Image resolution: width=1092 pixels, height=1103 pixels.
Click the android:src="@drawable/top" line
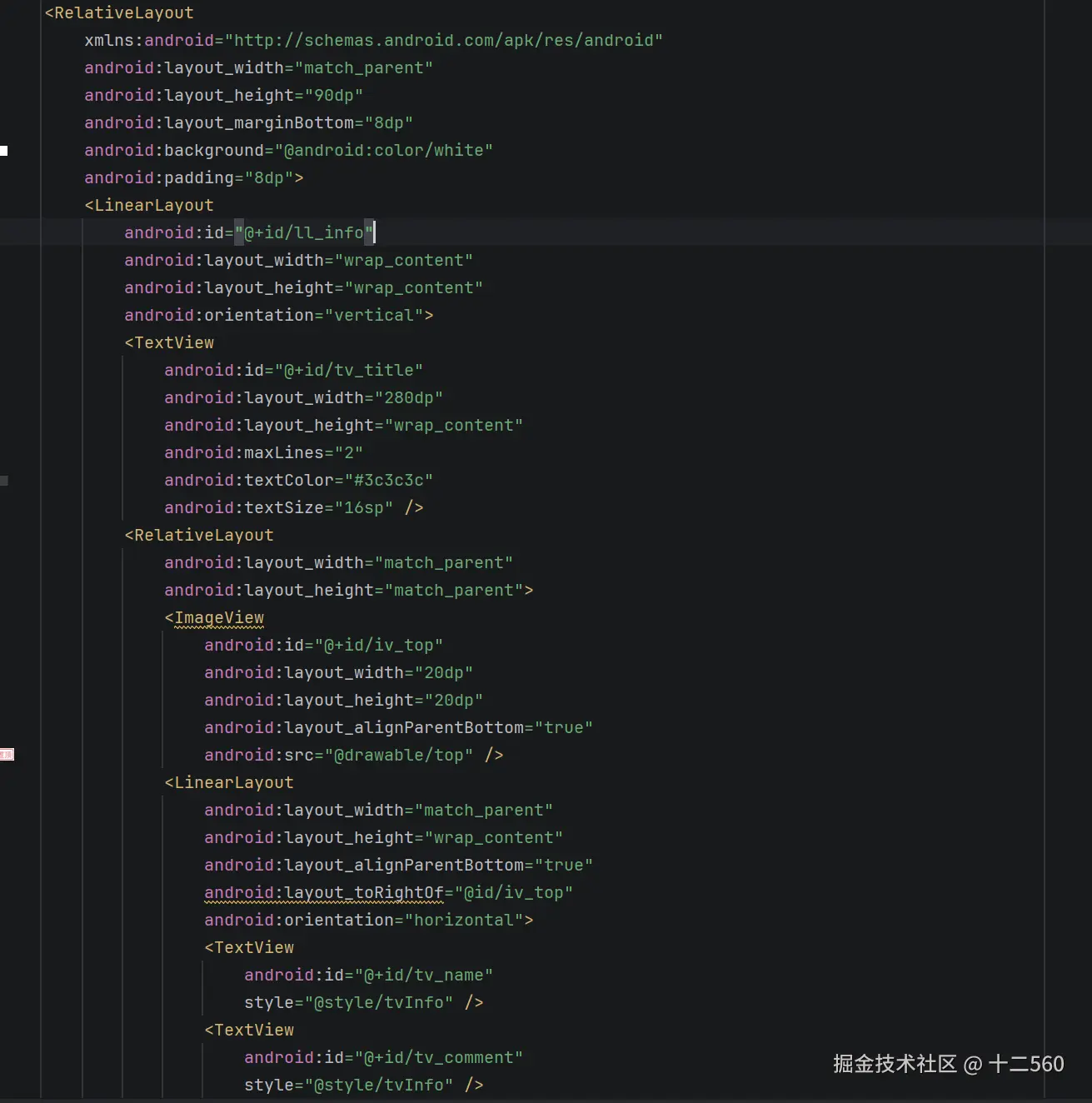point(353,755)
